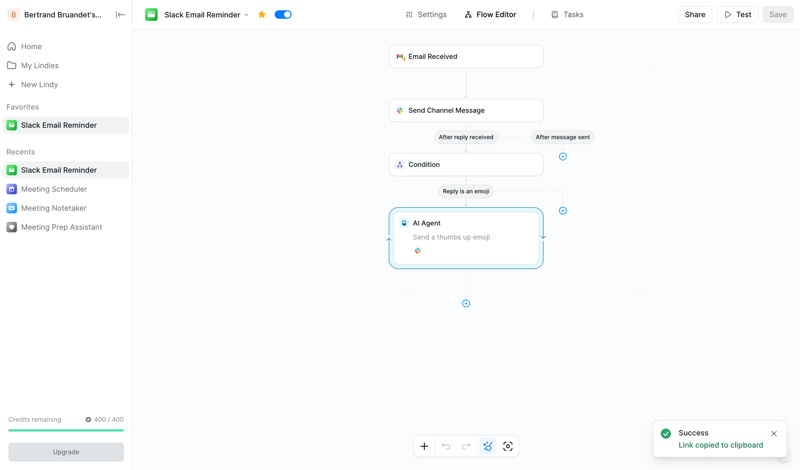Add step on the right Condition branch
Image resolution: width=800 pixels, height=470 pixels.
[563, 211]
